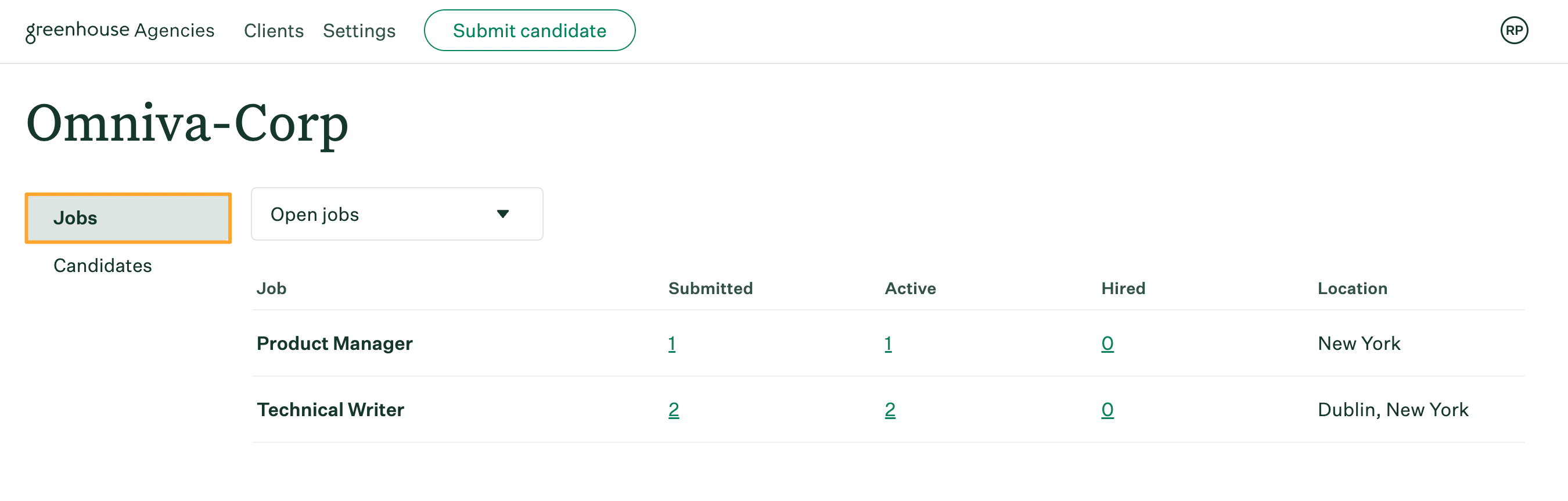
Task: View Technical Writer submitted count link
Action: tap(674, 410)
